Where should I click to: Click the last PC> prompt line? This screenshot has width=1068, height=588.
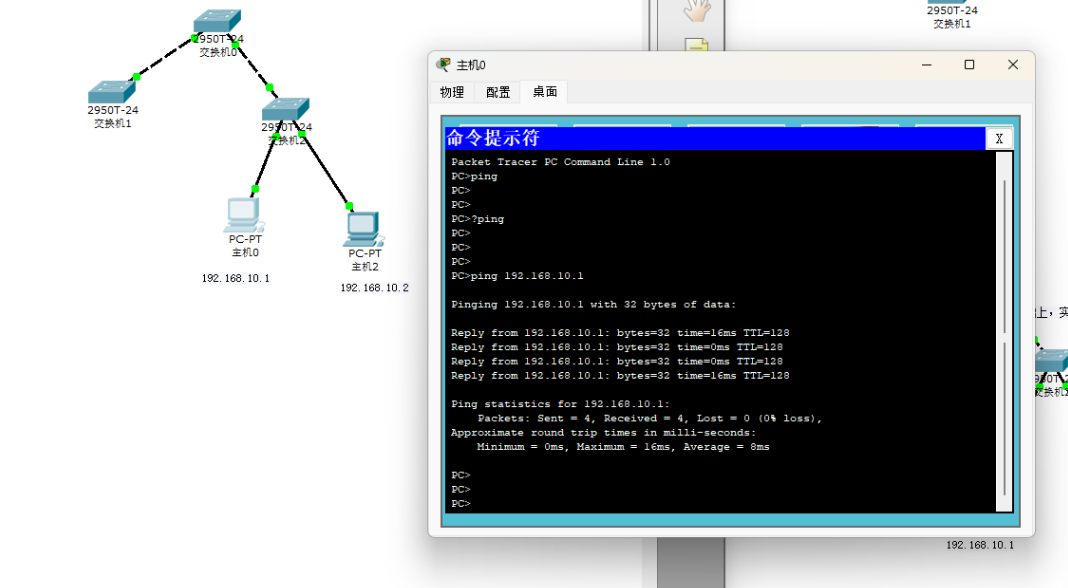(460, 504)
